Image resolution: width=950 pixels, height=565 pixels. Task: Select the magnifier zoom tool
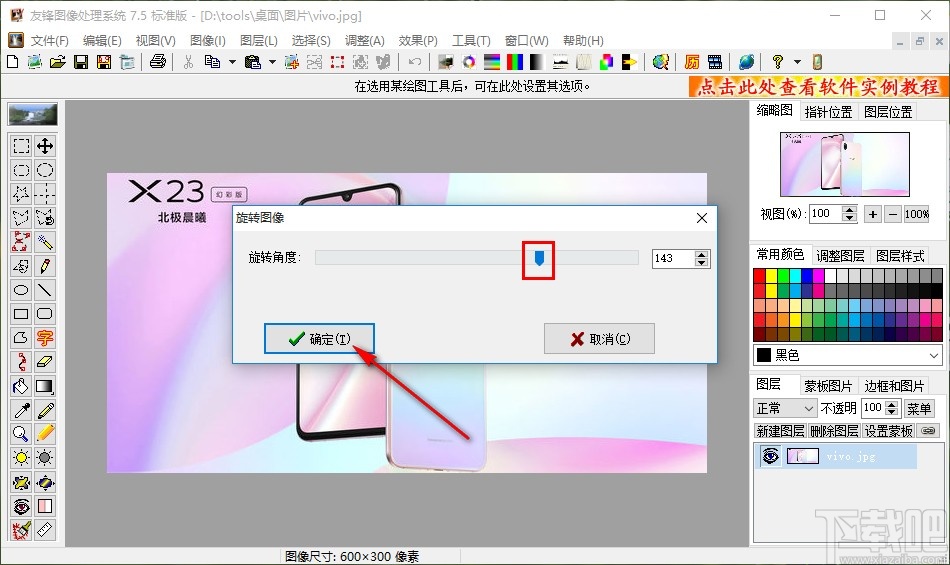pyautogui.click(x=21, y=434)
